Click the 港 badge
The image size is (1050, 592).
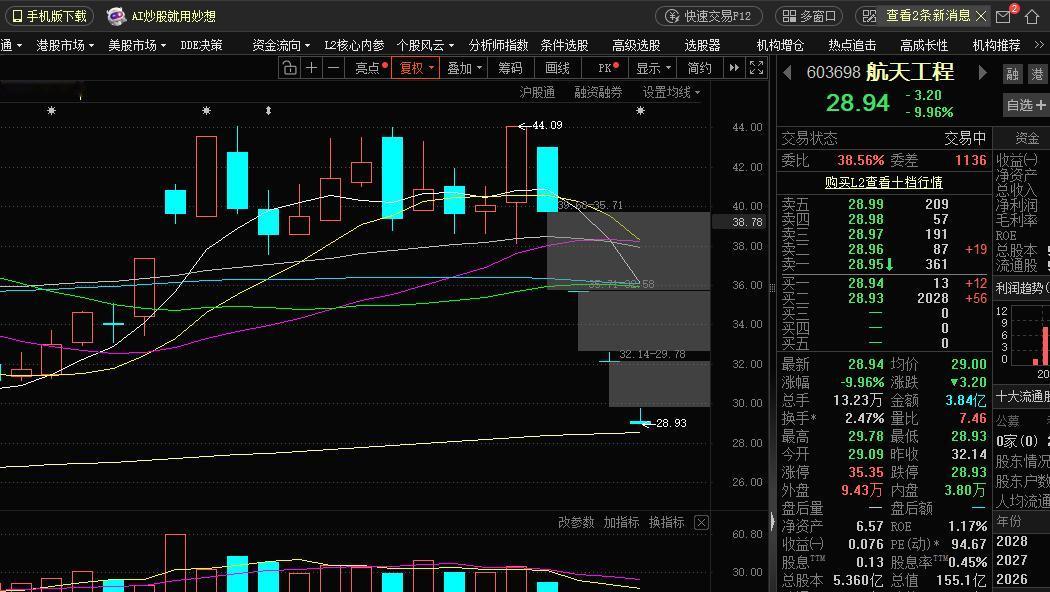coord(1037,74)
